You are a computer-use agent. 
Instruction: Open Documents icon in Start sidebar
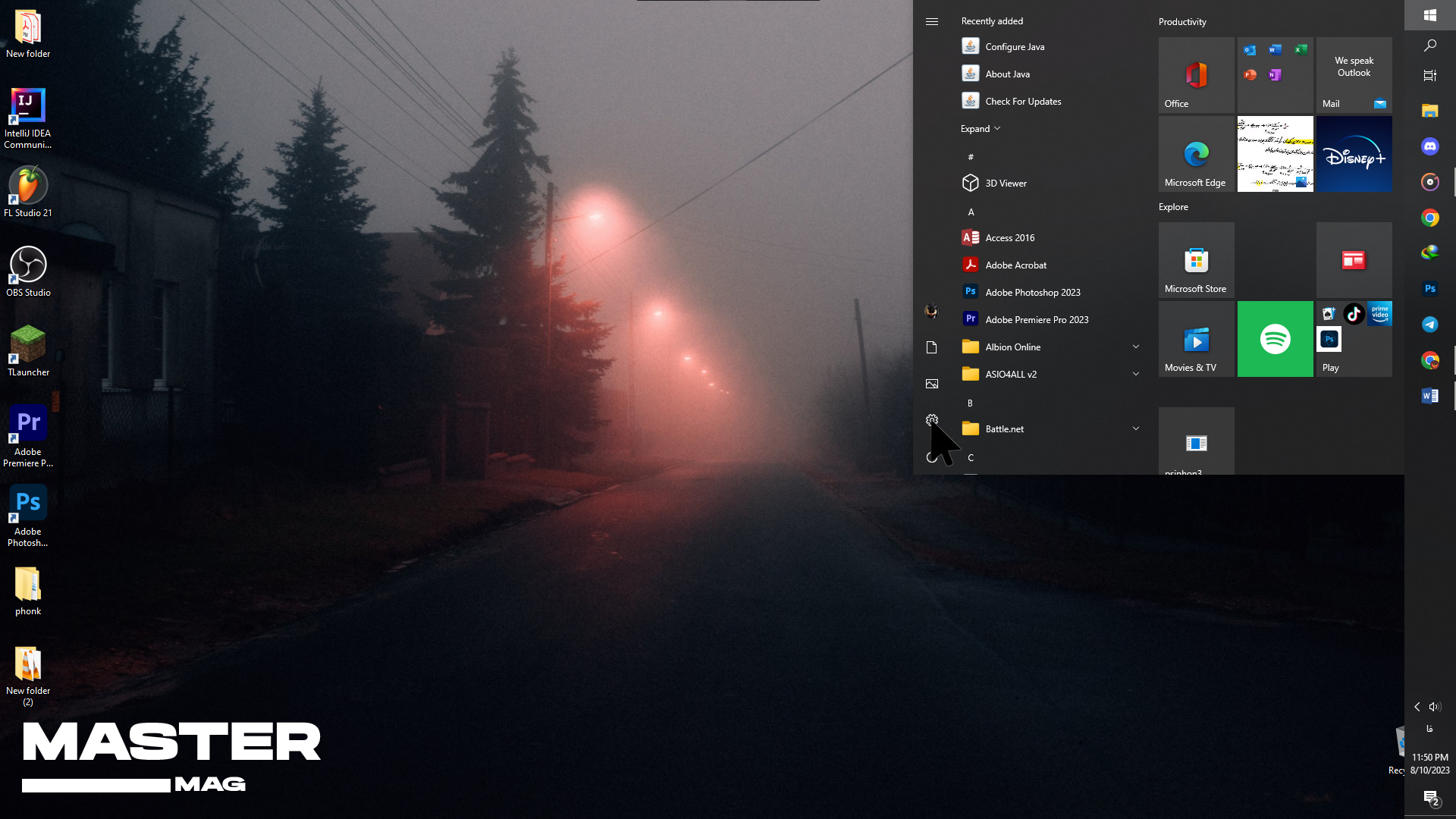click(932, 347)
